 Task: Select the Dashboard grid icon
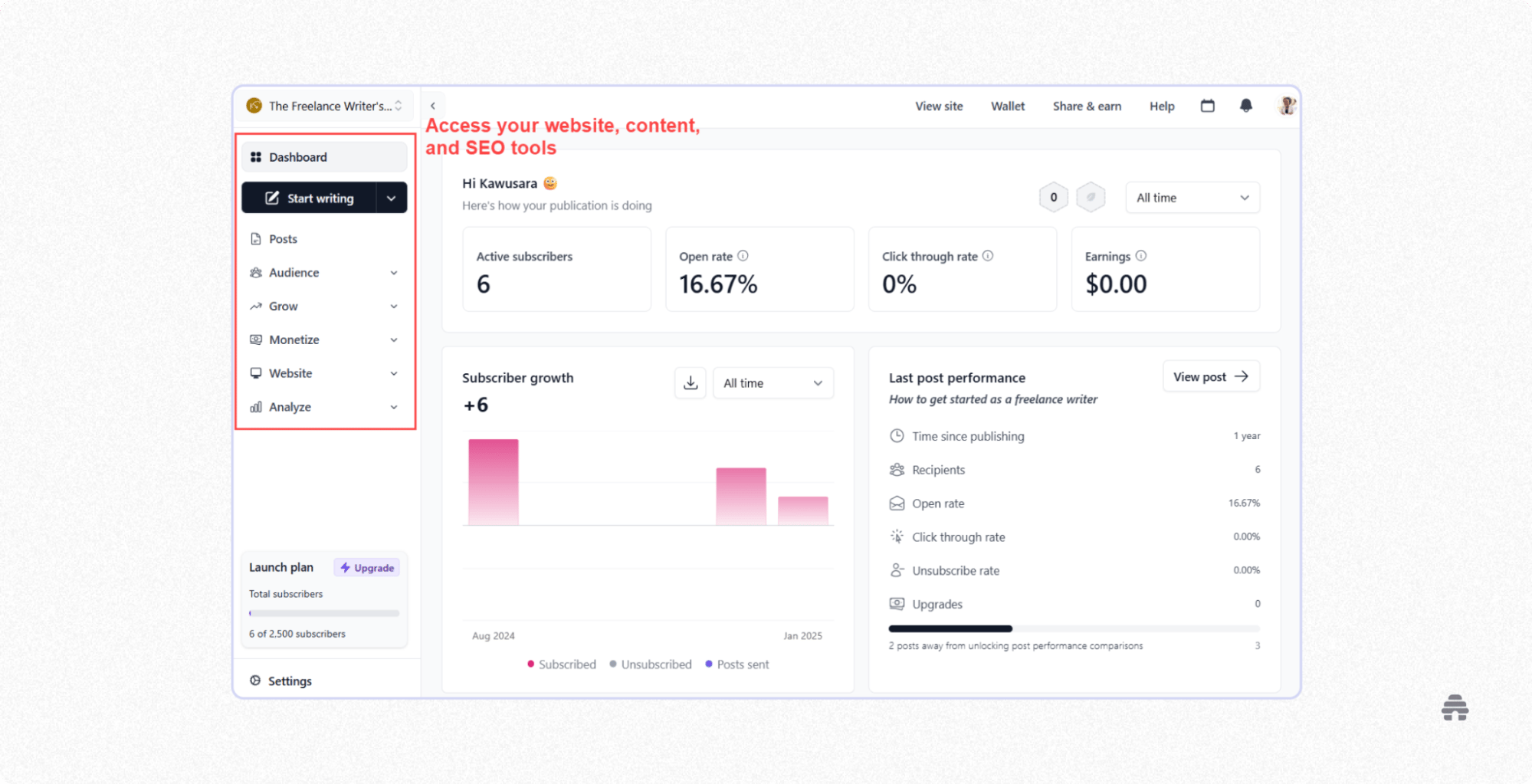pos(256,156)
